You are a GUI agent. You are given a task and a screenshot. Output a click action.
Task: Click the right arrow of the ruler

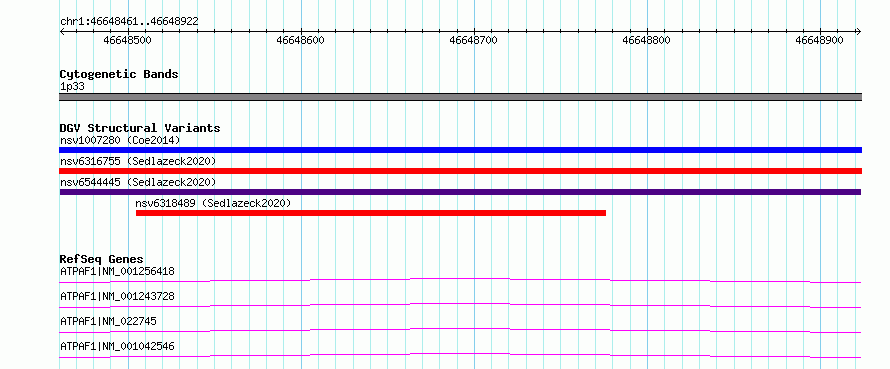point(858,31)
